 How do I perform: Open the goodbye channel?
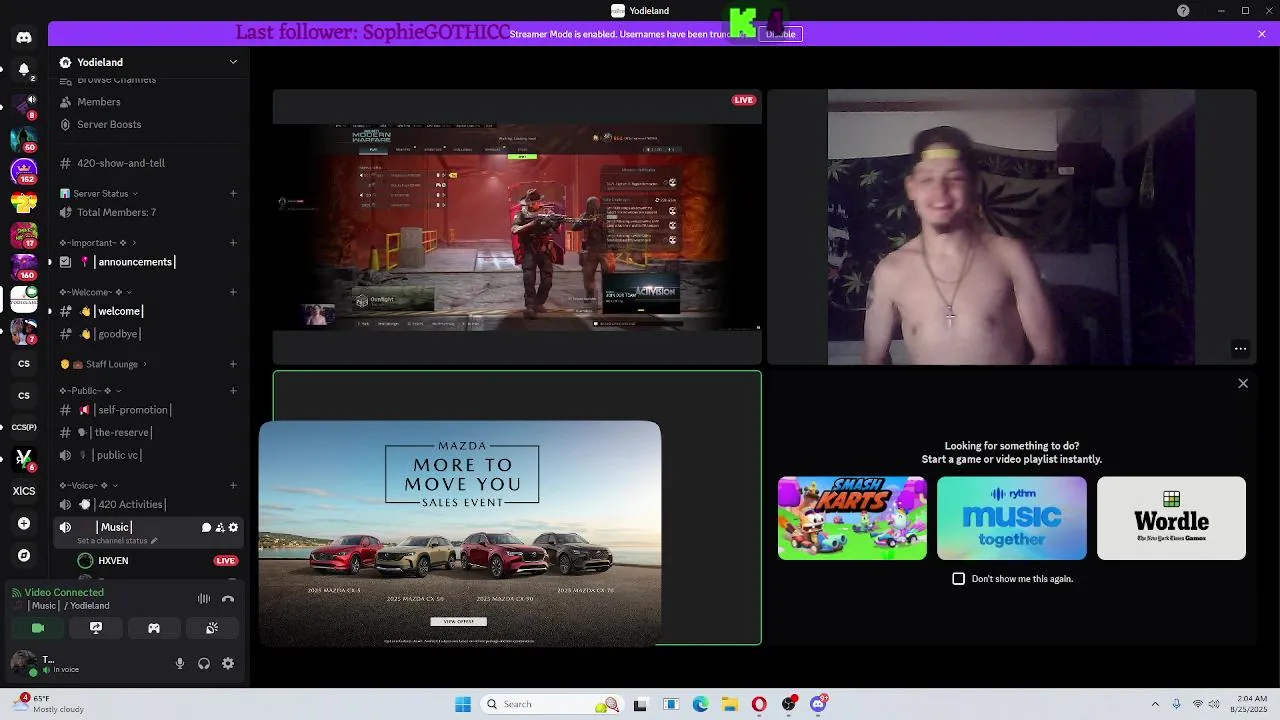pyautogui.click(x=148, y=334)
